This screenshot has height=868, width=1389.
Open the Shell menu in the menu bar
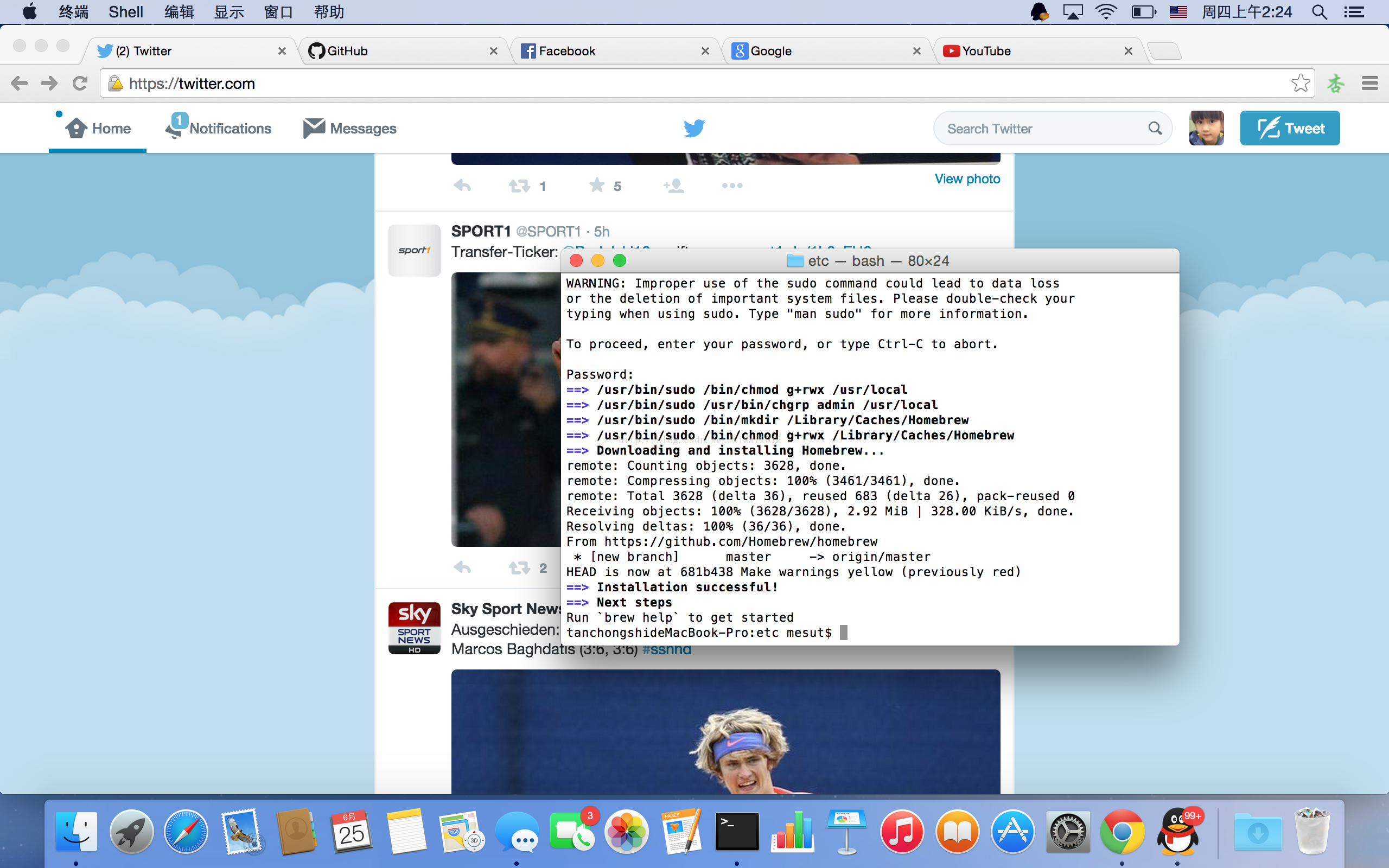point(126,12)
